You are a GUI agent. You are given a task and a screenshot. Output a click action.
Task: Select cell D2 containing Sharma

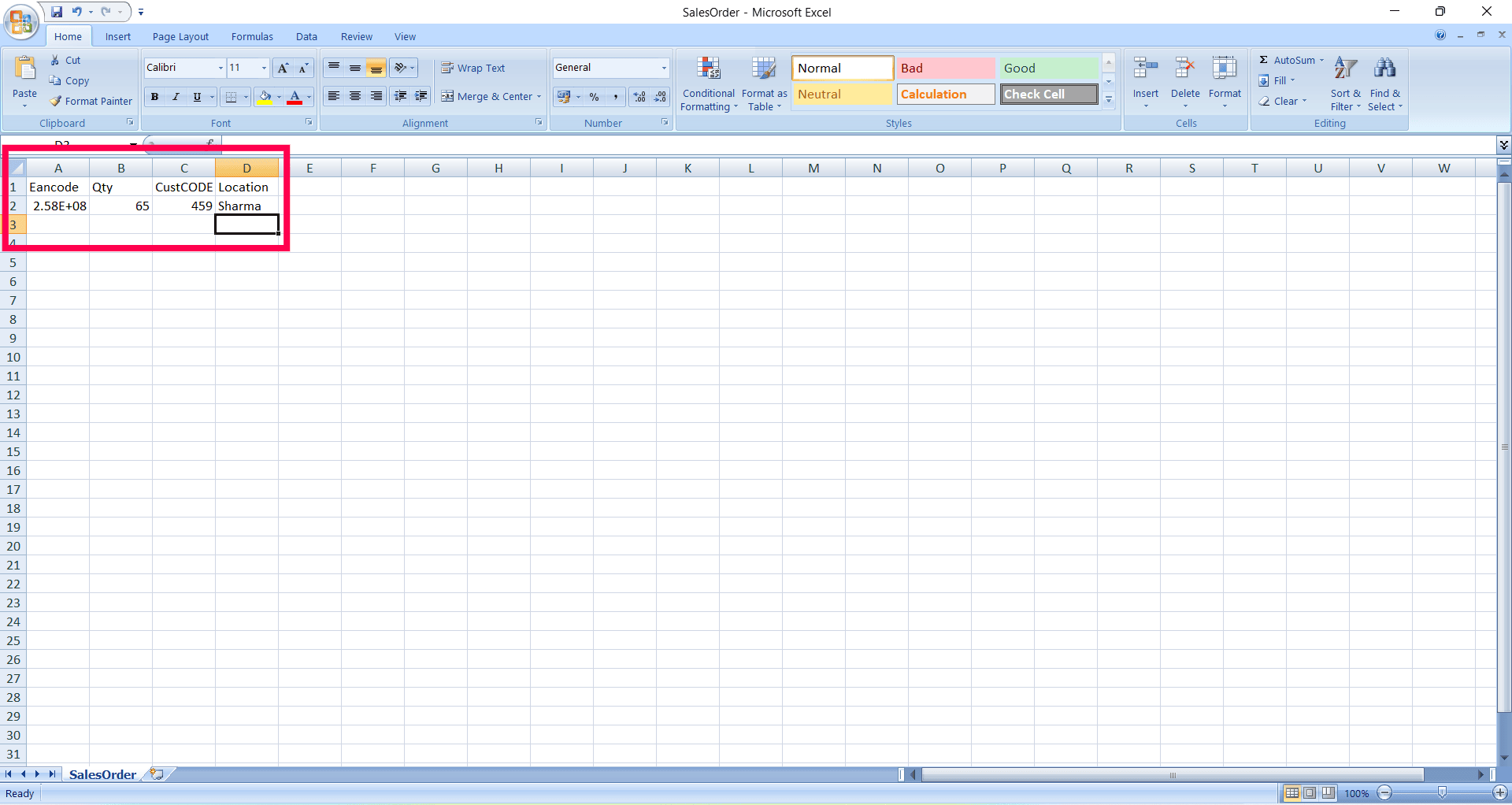click(246, 206)
